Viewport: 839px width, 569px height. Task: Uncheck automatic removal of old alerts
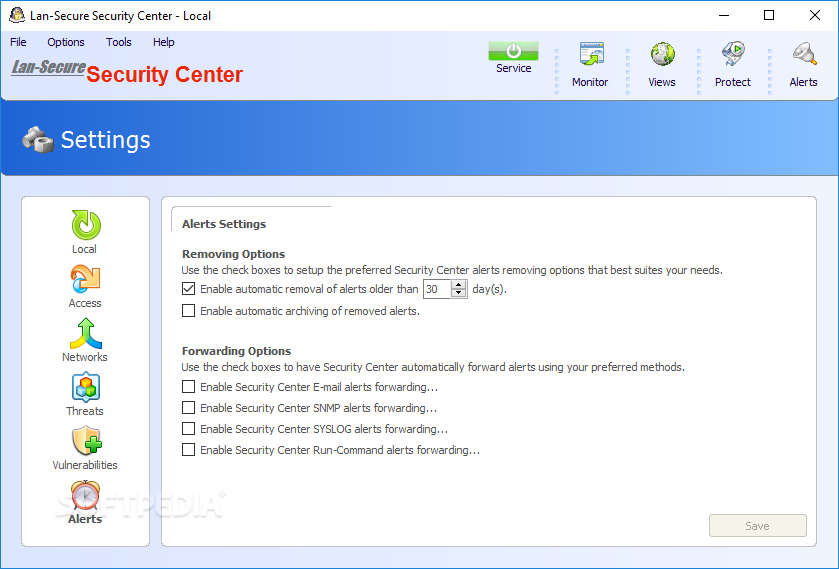tap(188, 289)
